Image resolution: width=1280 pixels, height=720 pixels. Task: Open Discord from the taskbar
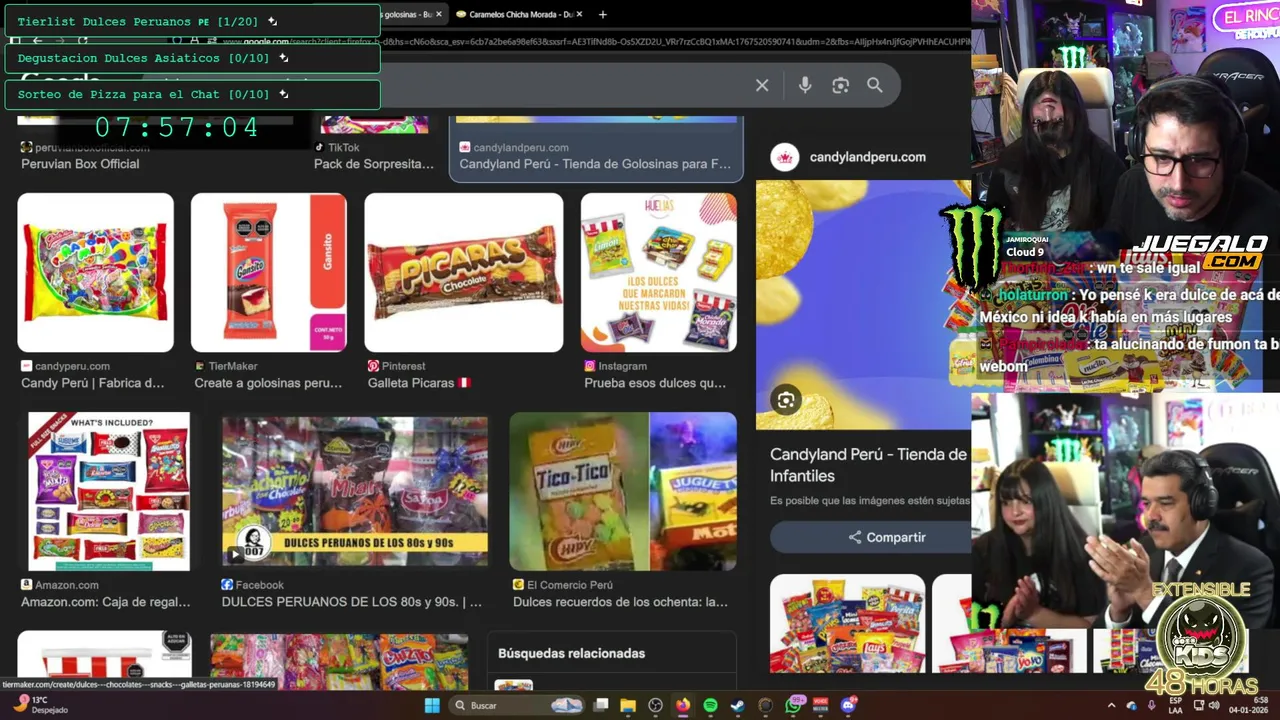(849, 705)
